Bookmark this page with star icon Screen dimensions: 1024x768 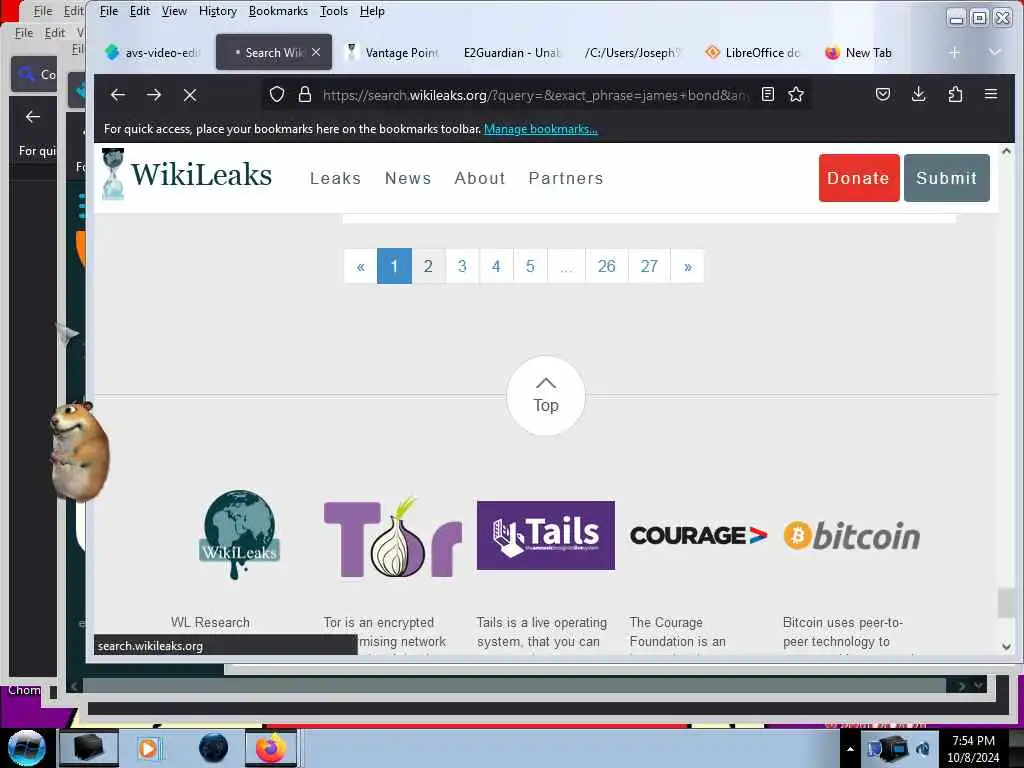(795, 95)
